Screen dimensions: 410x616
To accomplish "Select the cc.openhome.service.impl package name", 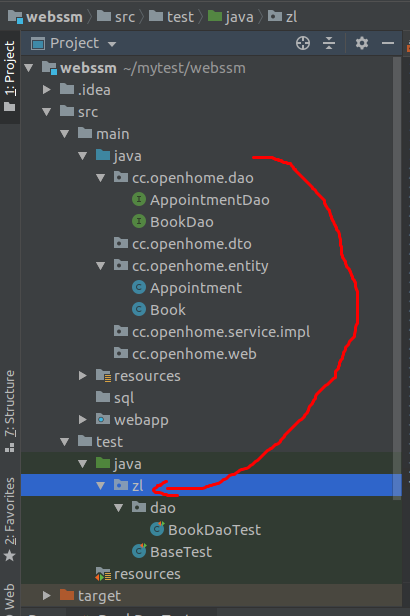I will (221, 332).
